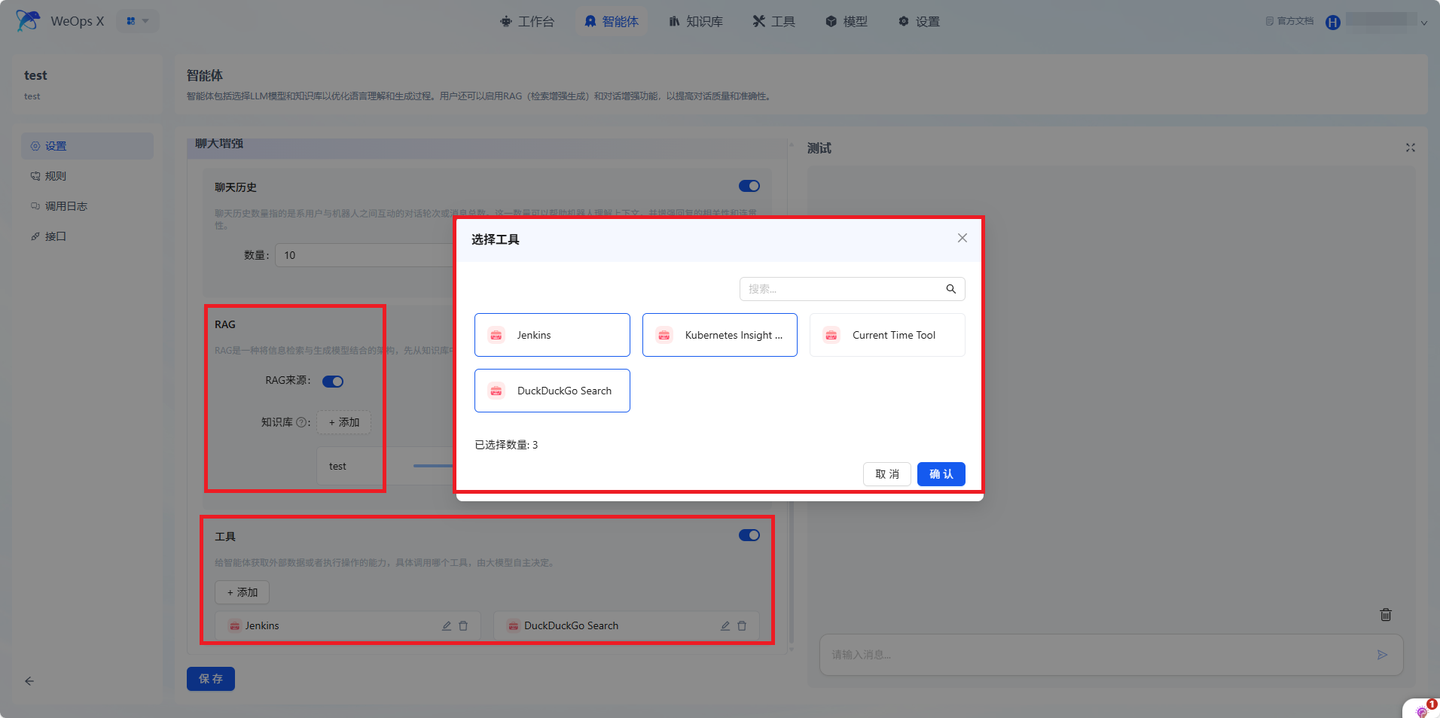The image size is (1440, 718).
Task: Expand the user account menu arrow
Action: tap(1425, 23)
